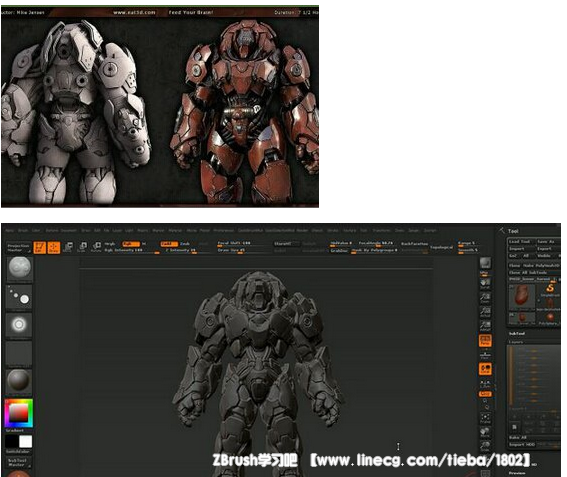The width and height of the screenshot is (567, 477).
Task: Pick a color in the color picker
Action: 19,413
